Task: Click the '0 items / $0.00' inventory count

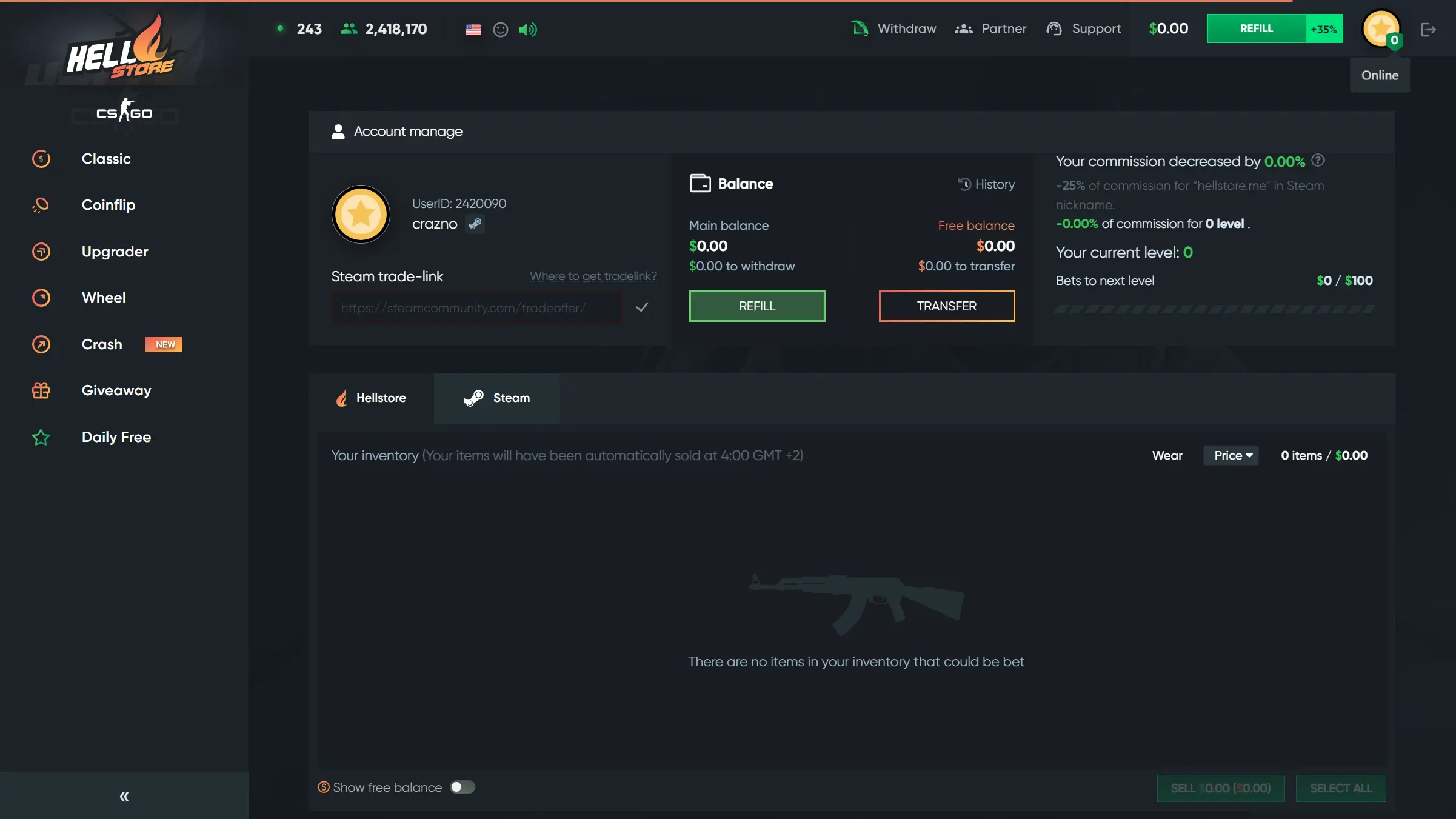Action: (x=1324, y=455)
